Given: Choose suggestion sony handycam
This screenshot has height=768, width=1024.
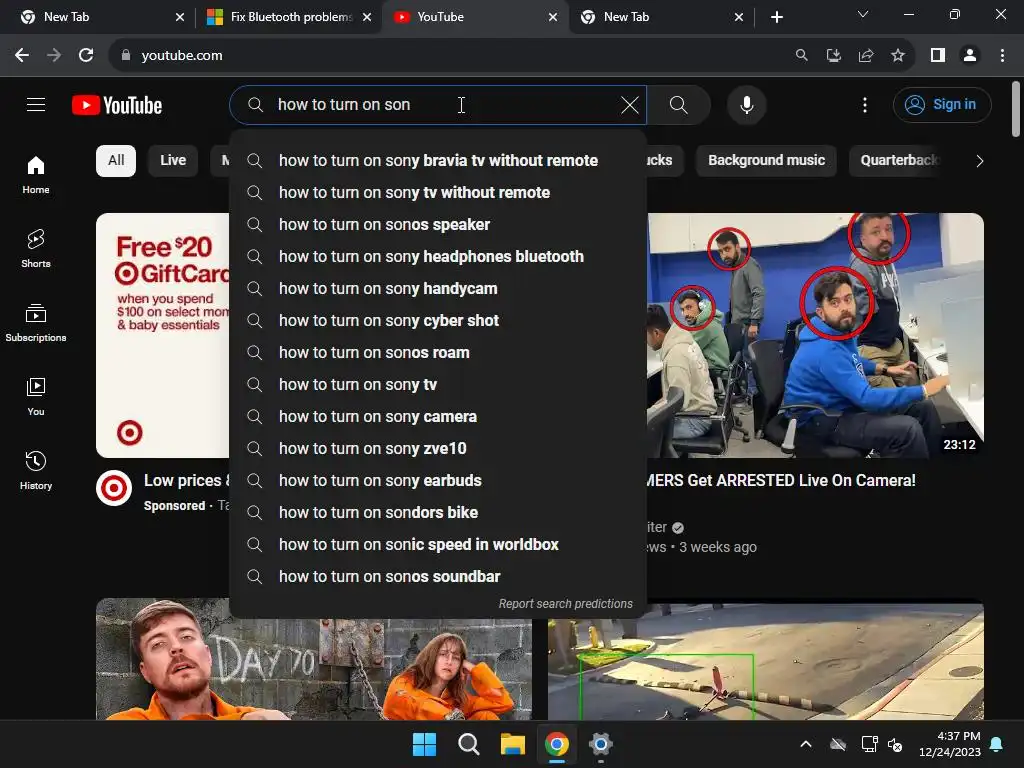Looking at the screenshot, I should click(438, 289).
